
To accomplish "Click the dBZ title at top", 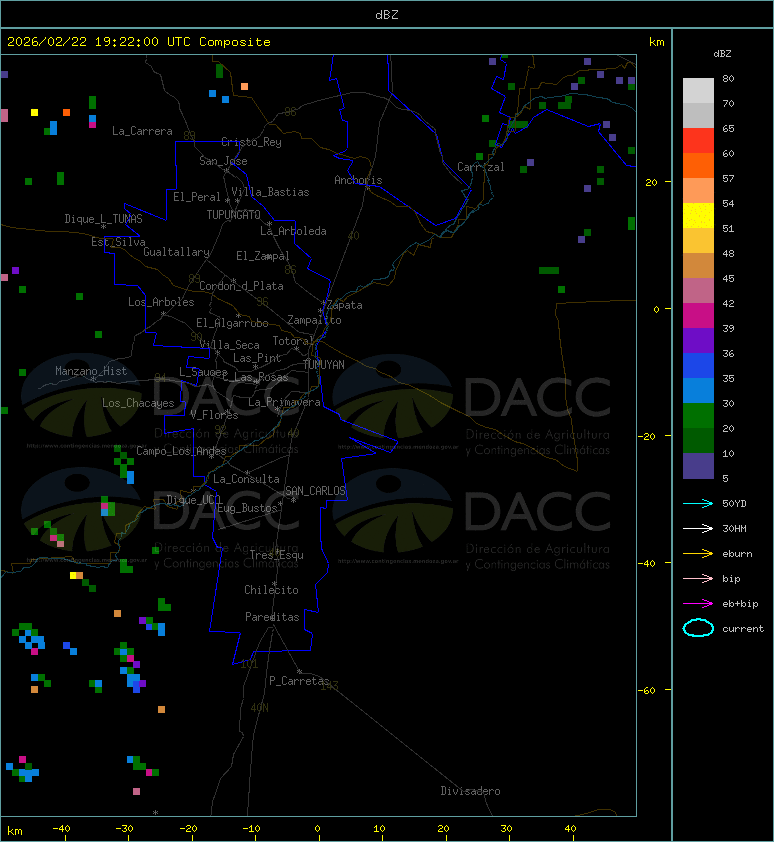I will coord(387,14).
